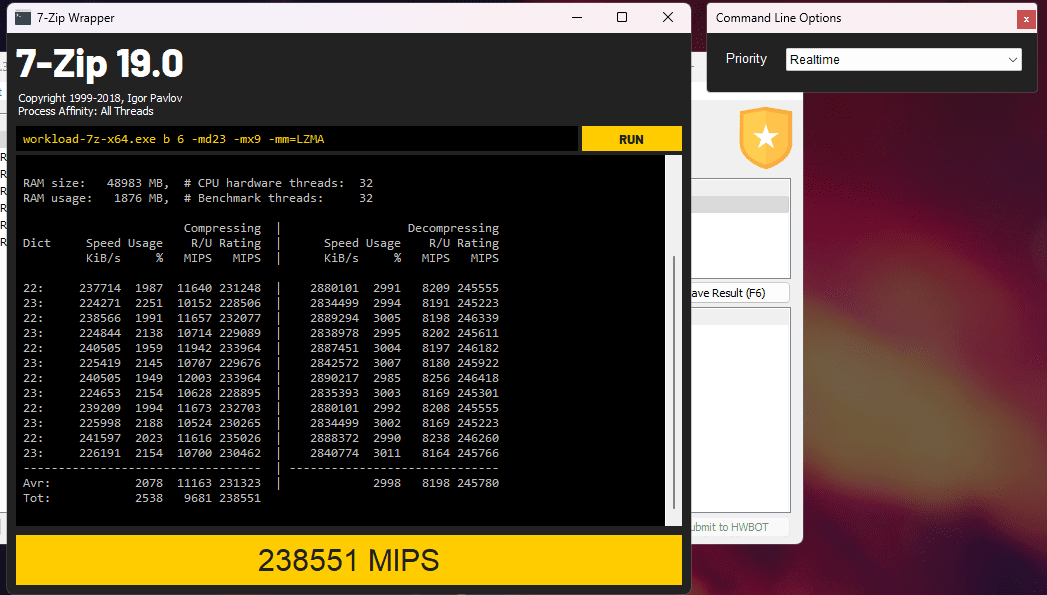1047x595 pixels.
Task: Open the Priority dropdown set to Realtime
Action: click(x=903, y=59)
